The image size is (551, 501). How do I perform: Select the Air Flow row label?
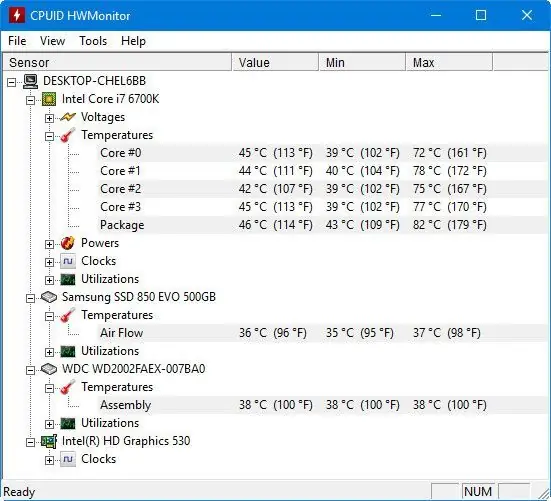click(x=121, y=333)
